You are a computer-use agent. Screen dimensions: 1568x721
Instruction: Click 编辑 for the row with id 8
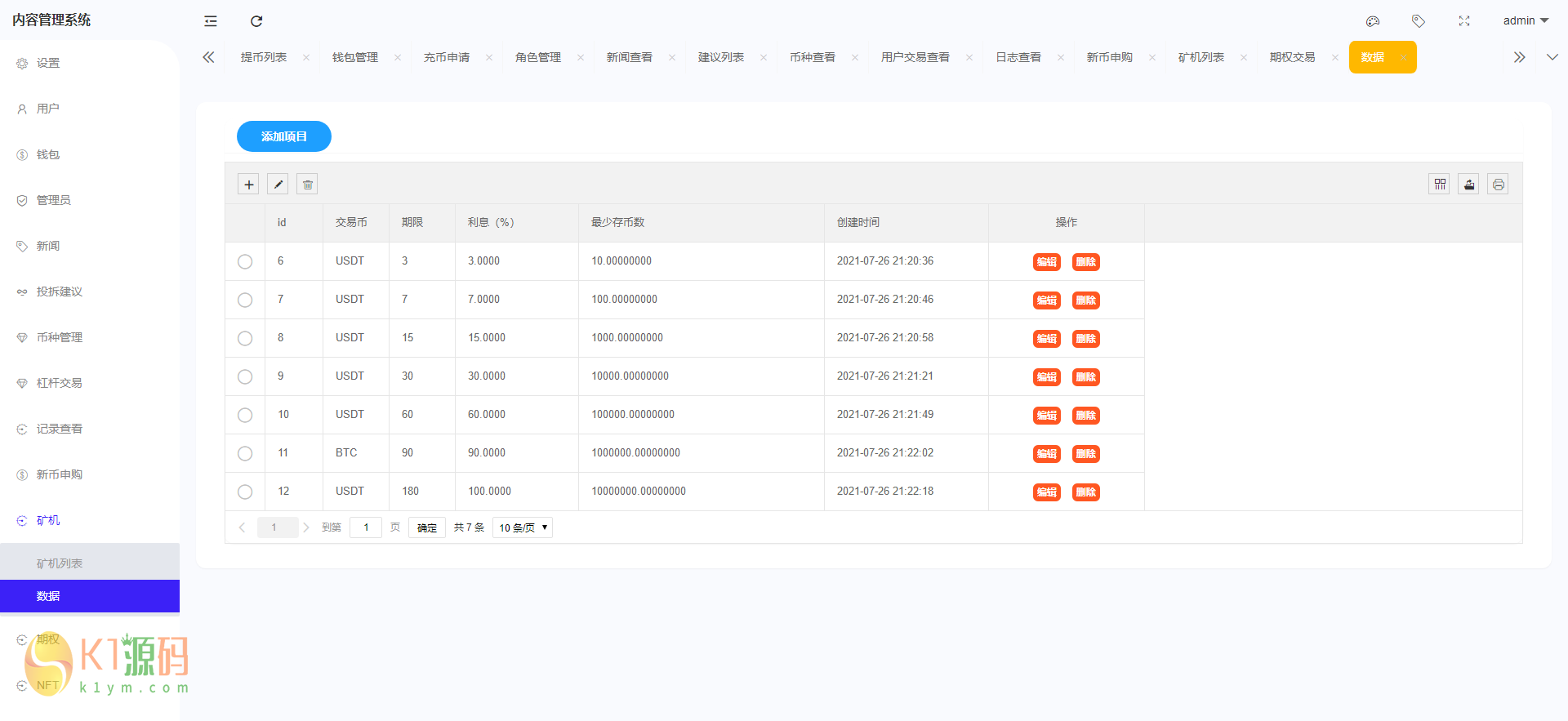coord(1046,339)
